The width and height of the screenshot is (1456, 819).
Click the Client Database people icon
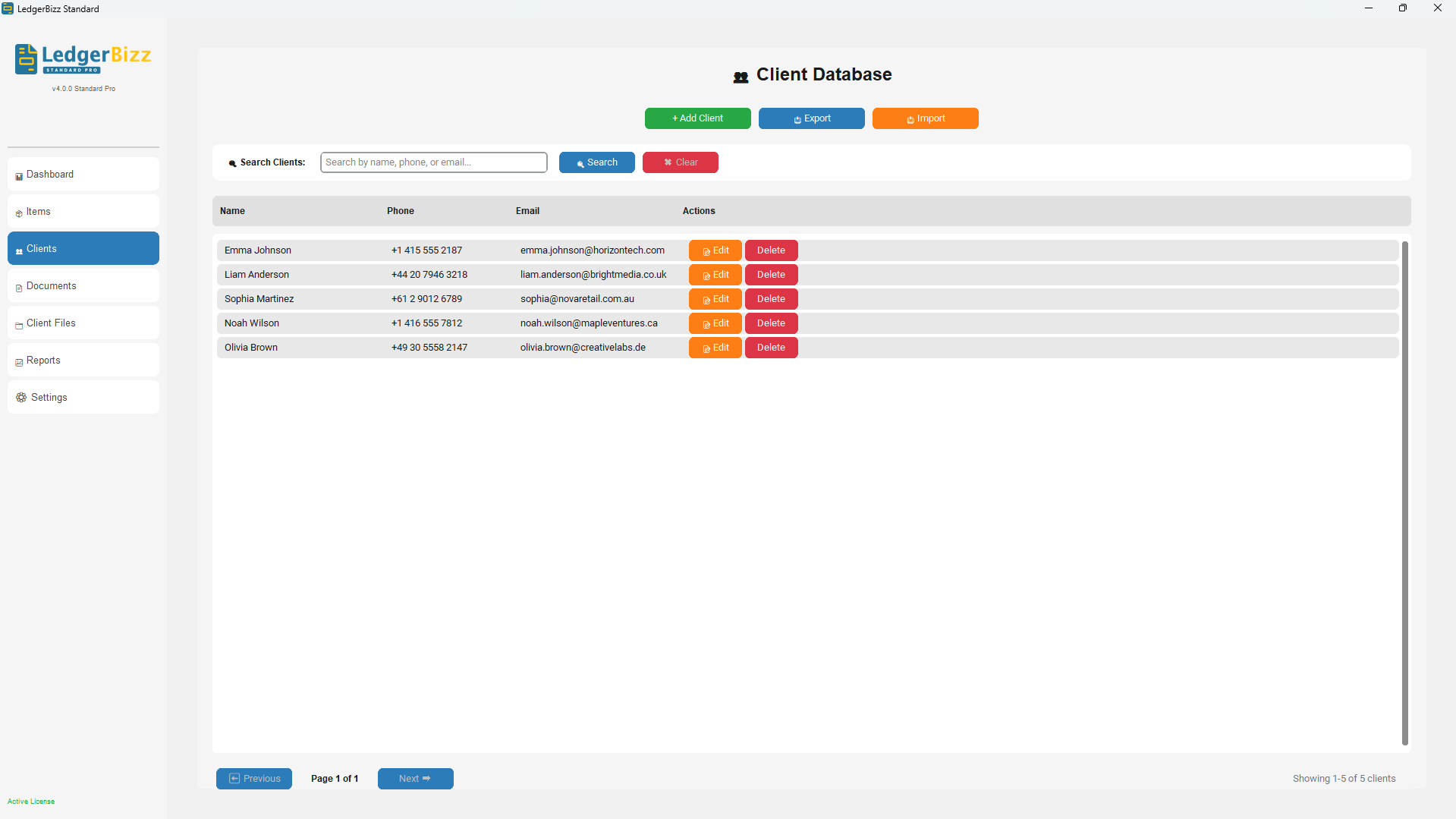[x=741, y=77]
